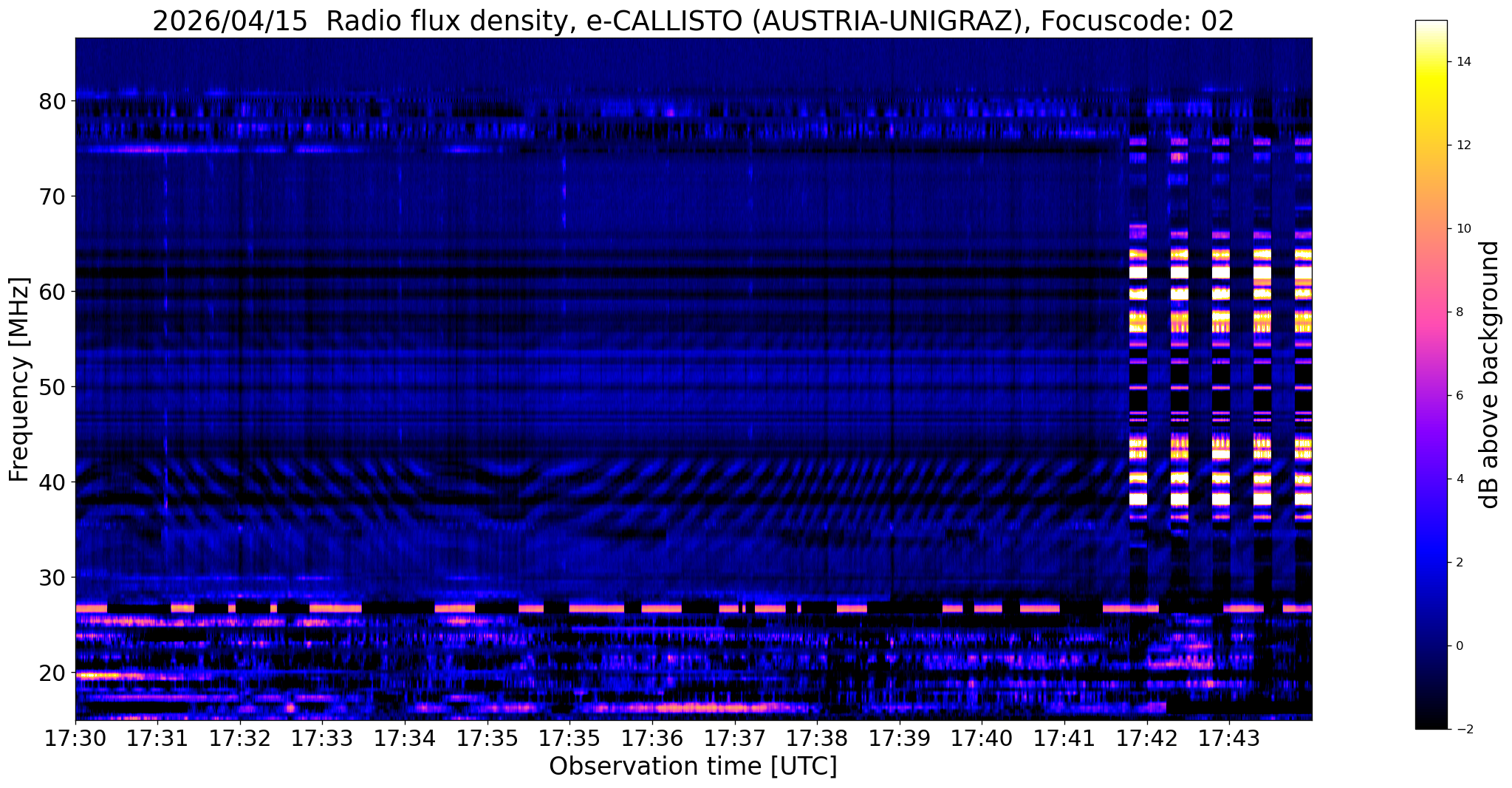
Task: Click the 60 MHz frequency tick label
Action: [x=52, y=292]
